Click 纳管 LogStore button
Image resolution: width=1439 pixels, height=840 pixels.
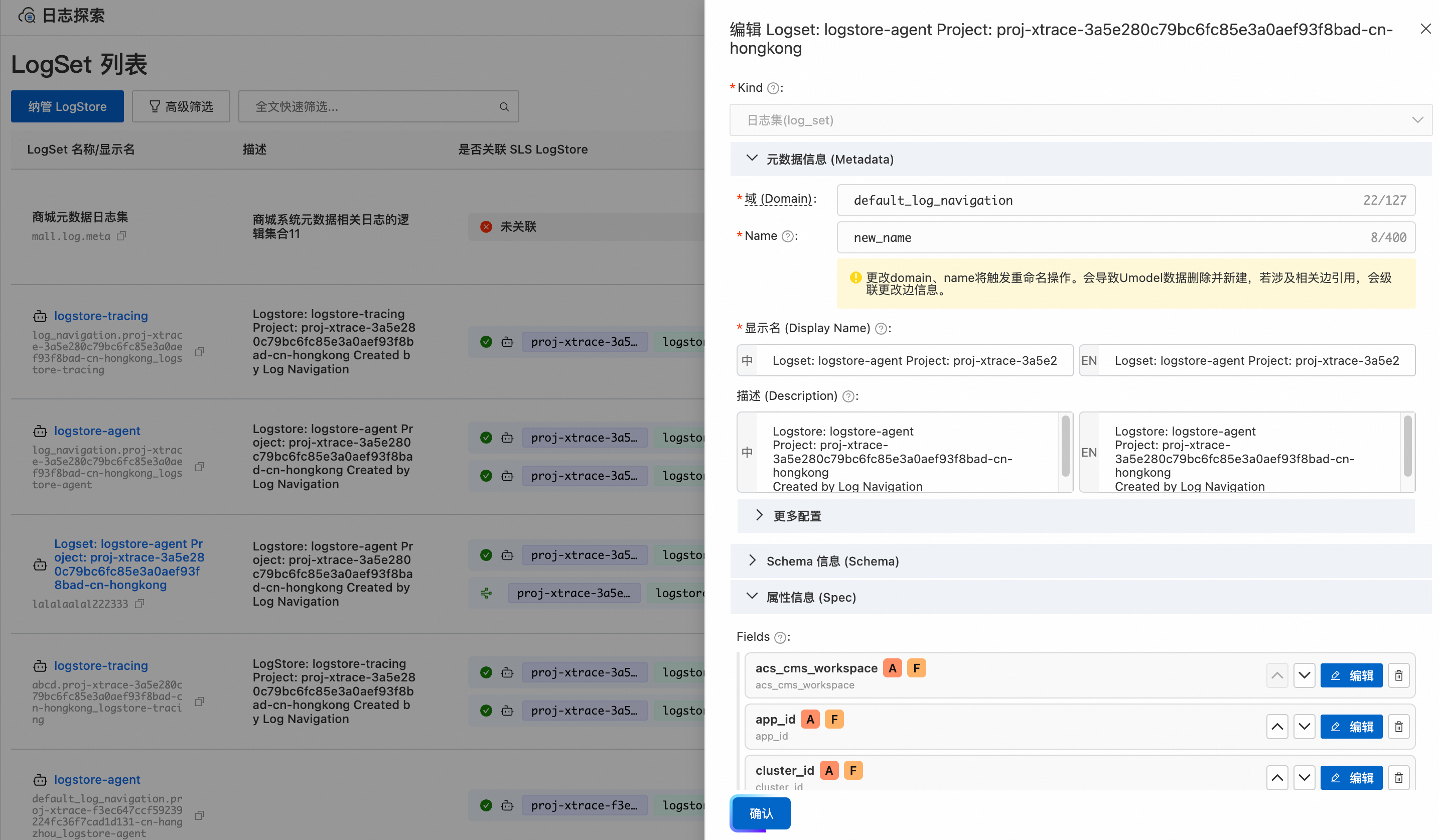(x=67, y=107)
